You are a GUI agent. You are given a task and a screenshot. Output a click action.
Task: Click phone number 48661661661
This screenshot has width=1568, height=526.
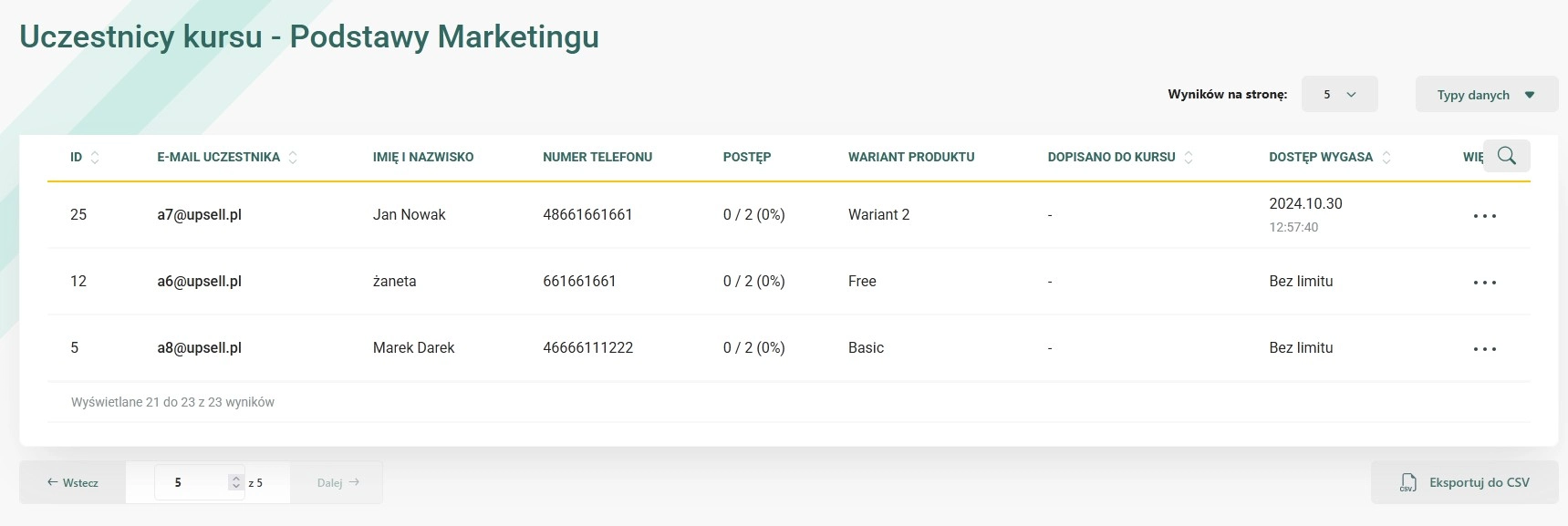click(587, 214)
